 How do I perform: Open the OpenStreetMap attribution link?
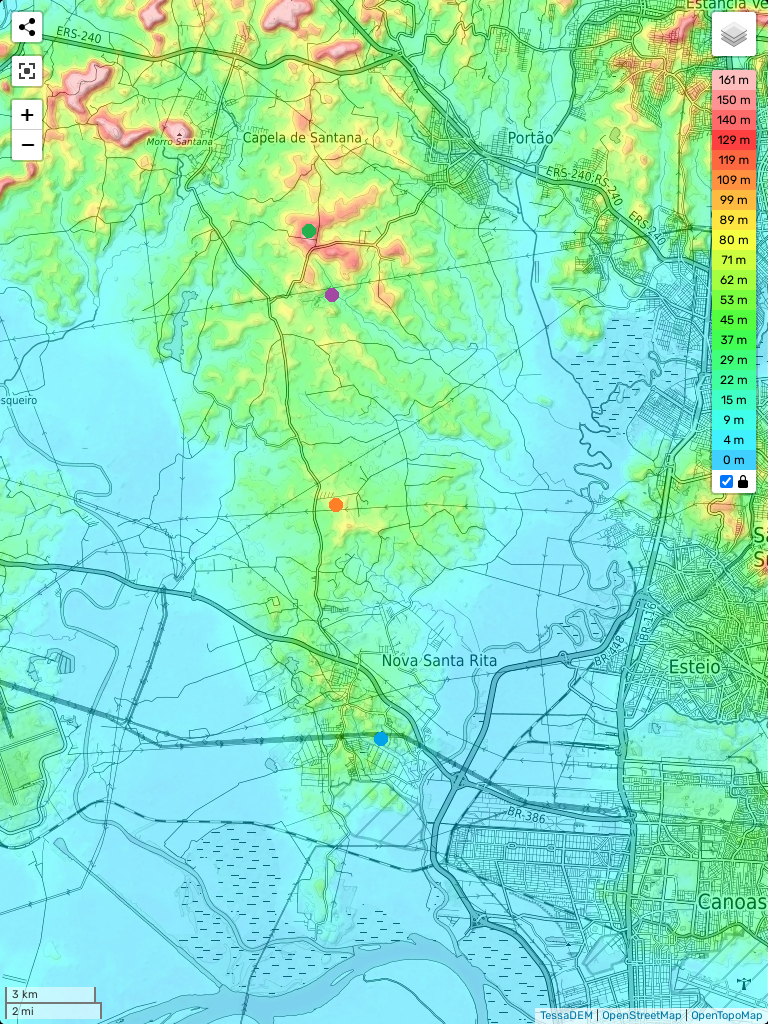tap(641, 1015)
